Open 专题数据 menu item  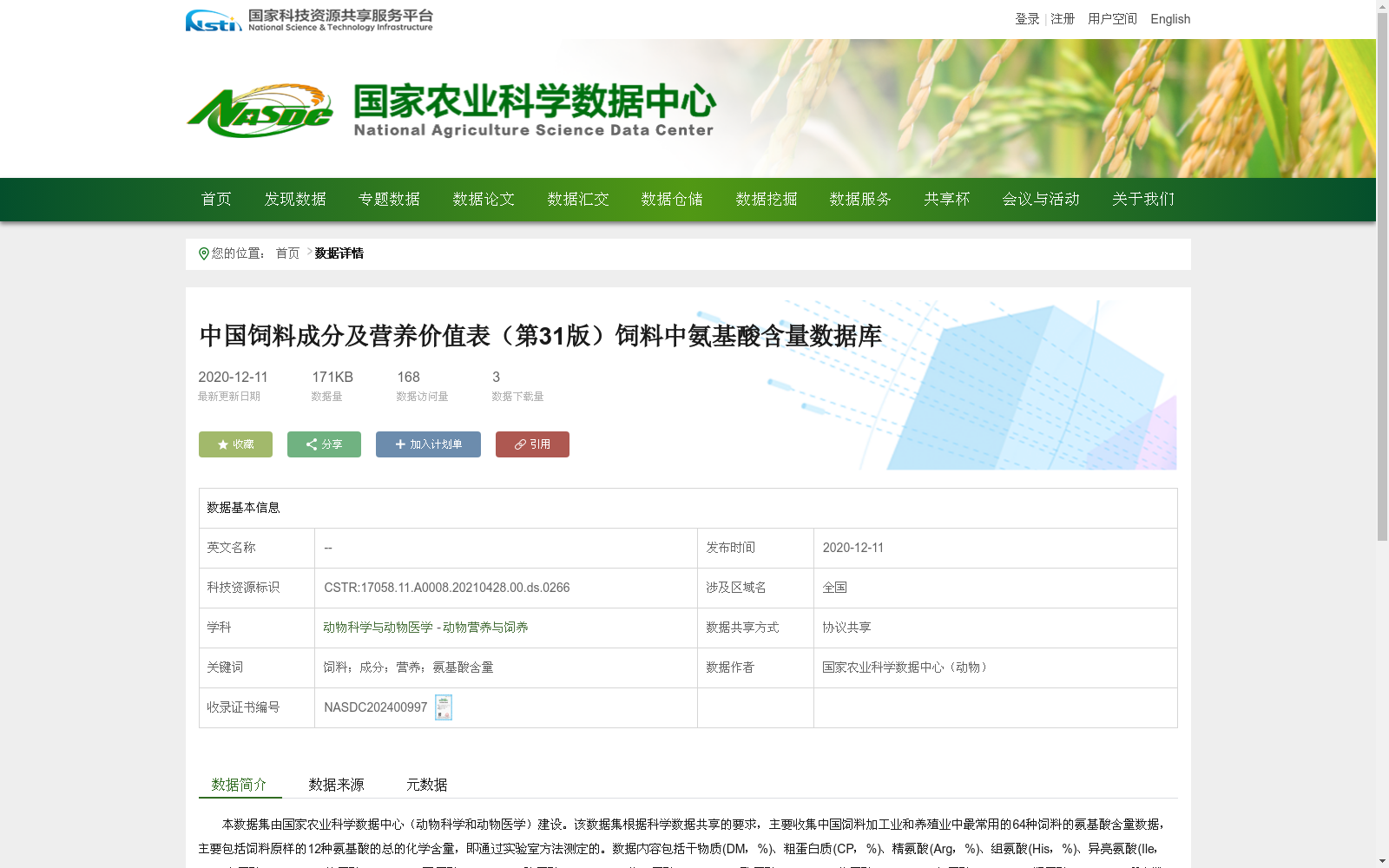click(389, 200)
